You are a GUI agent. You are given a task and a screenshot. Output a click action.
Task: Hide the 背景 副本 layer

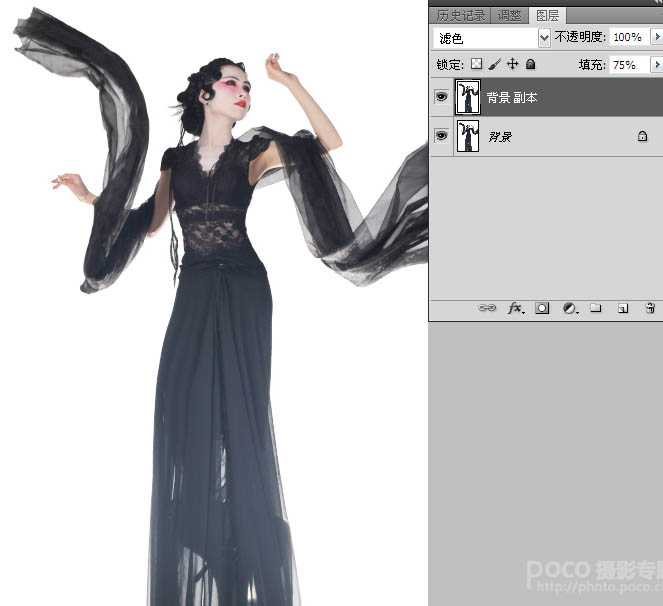[x=441, y=98]
